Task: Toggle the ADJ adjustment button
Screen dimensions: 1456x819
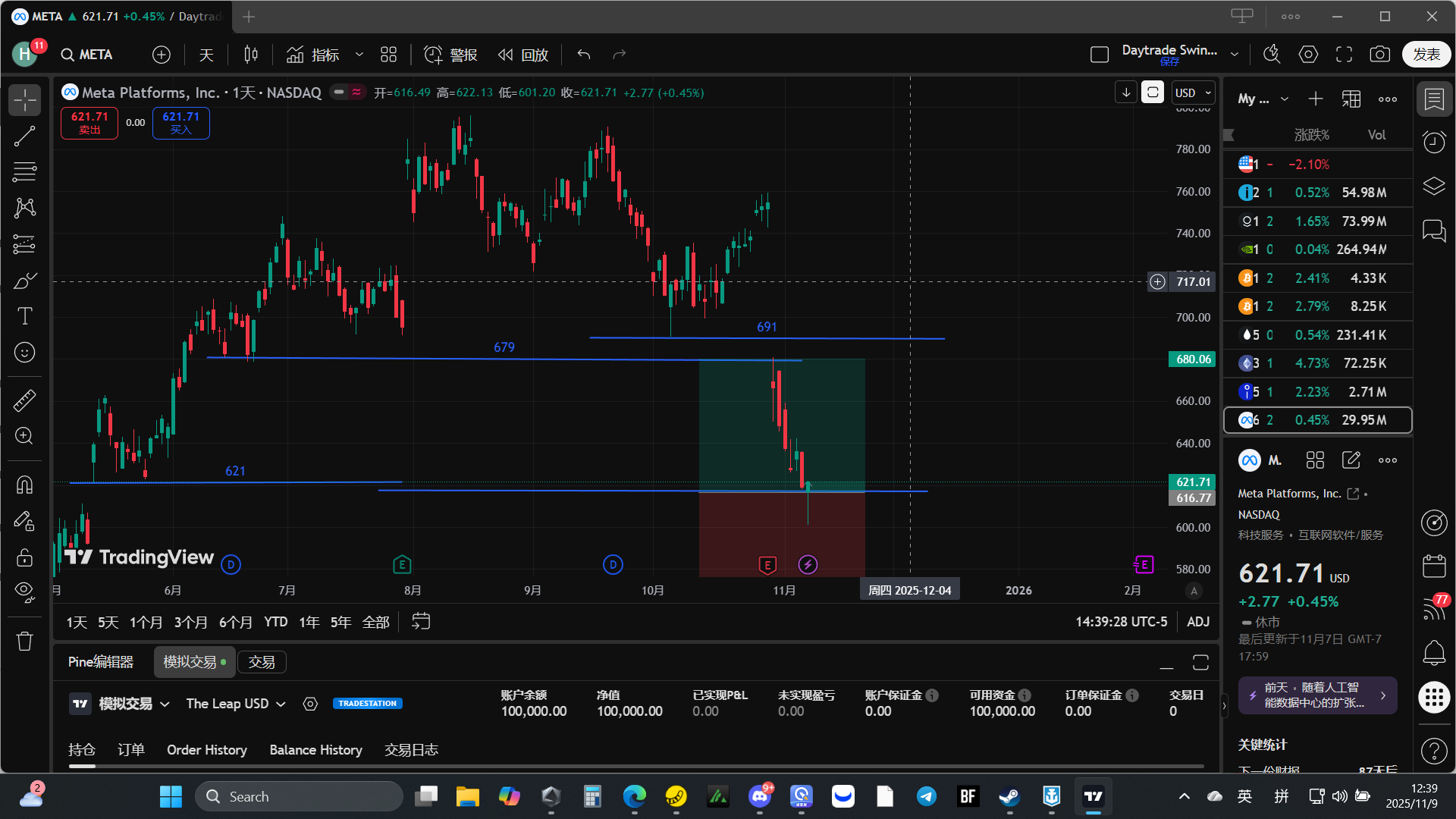Action: pos(1197,622)
